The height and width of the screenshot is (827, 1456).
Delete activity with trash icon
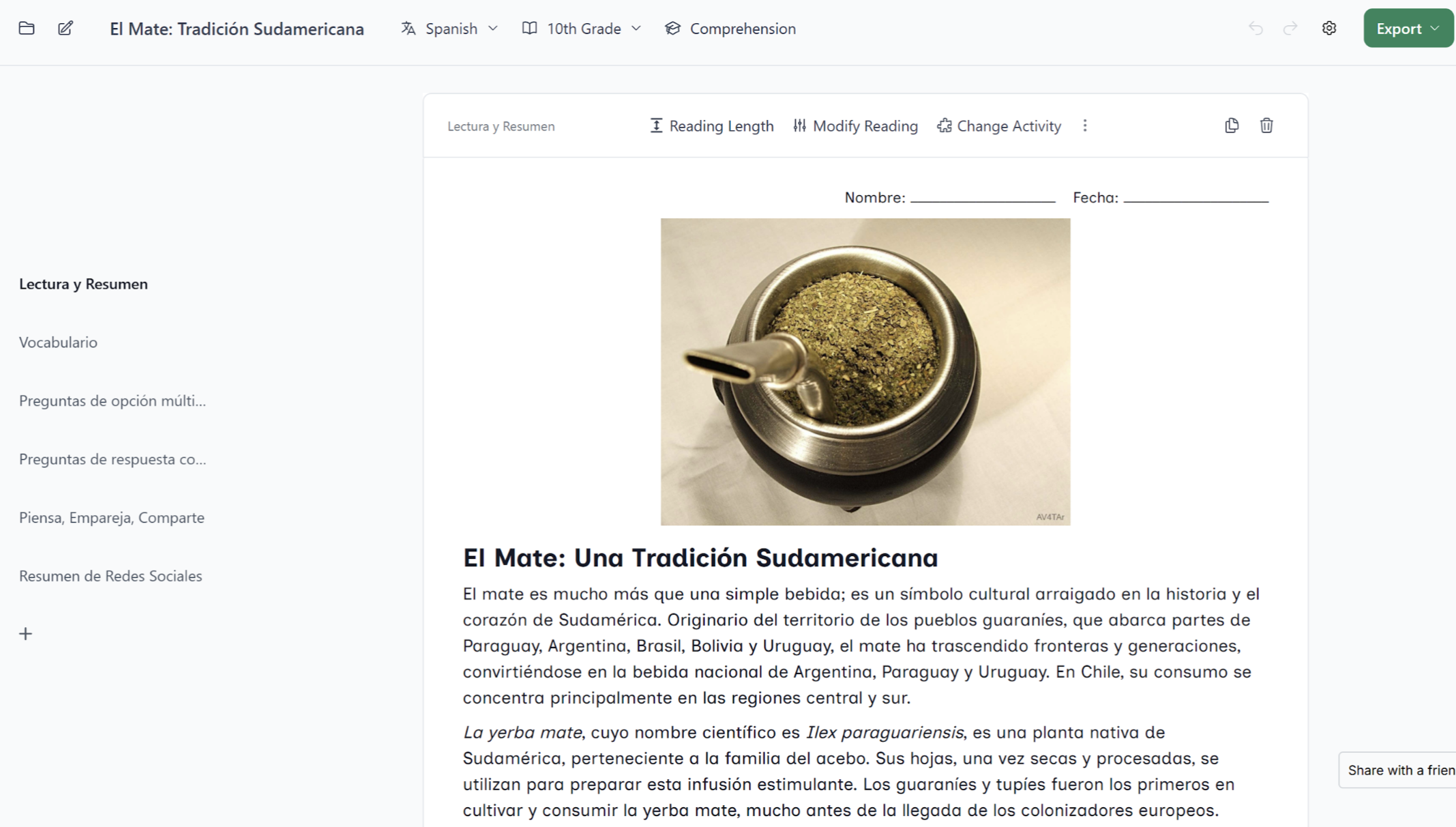pyautogui.click(x=1266, y=126)
